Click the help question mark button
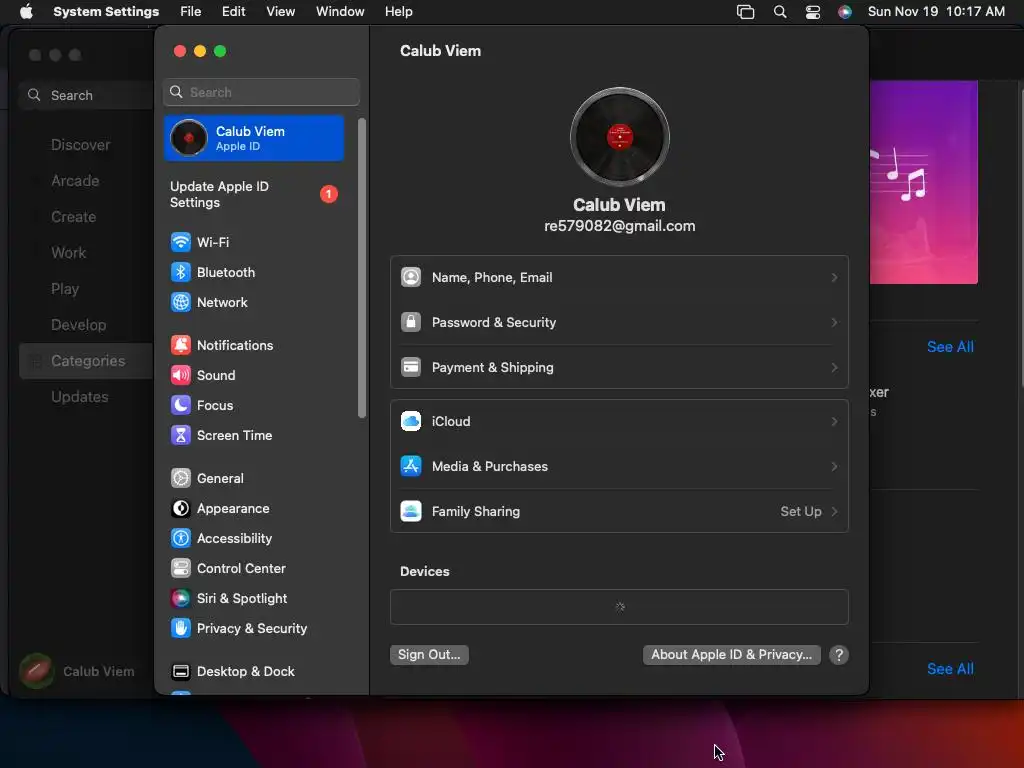Image resolution: width=1024 pixels, height=768 pixels. tap(839, 655)
